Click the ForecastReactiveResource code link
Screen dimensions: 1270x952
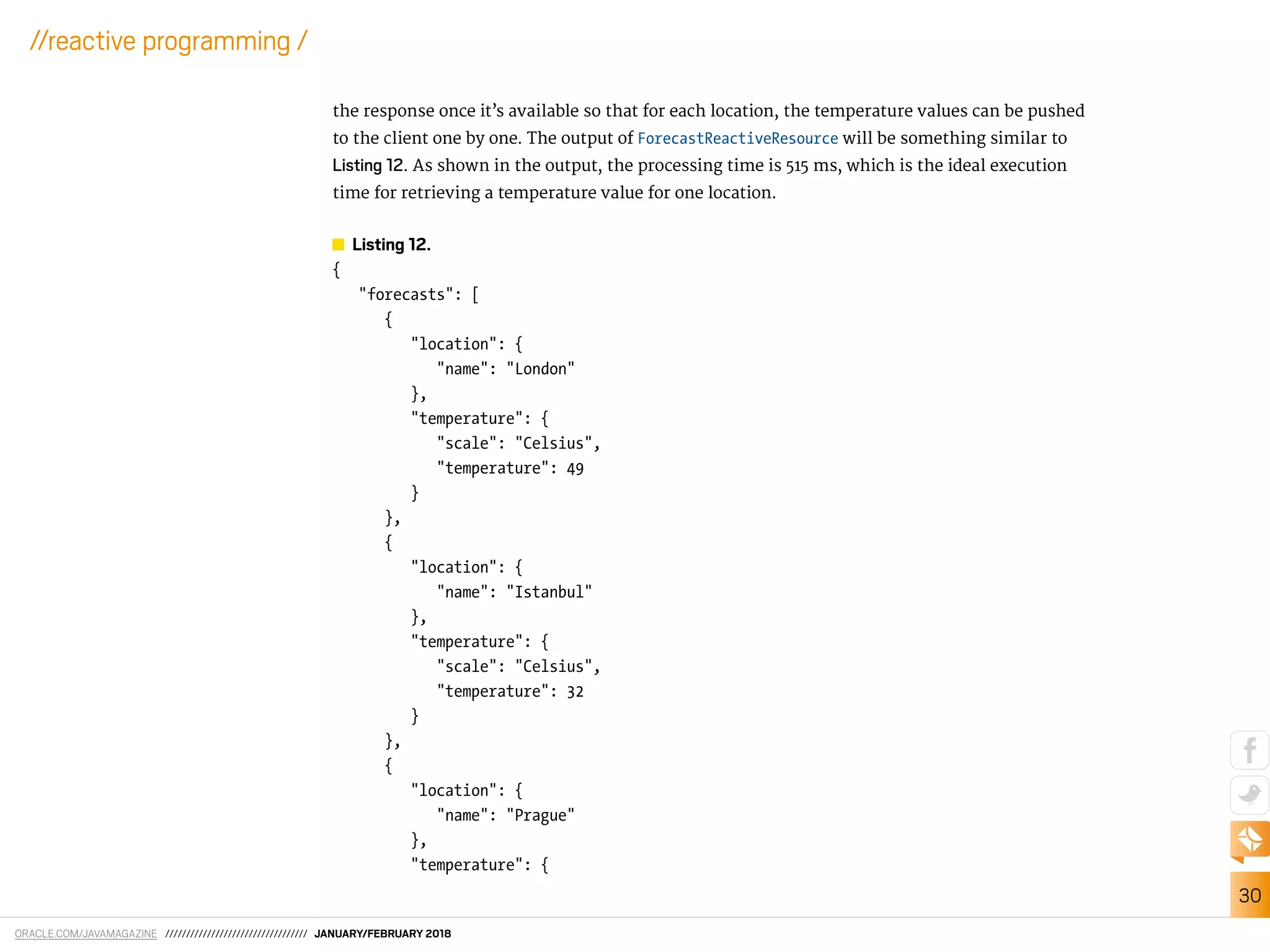pos(737,138)
